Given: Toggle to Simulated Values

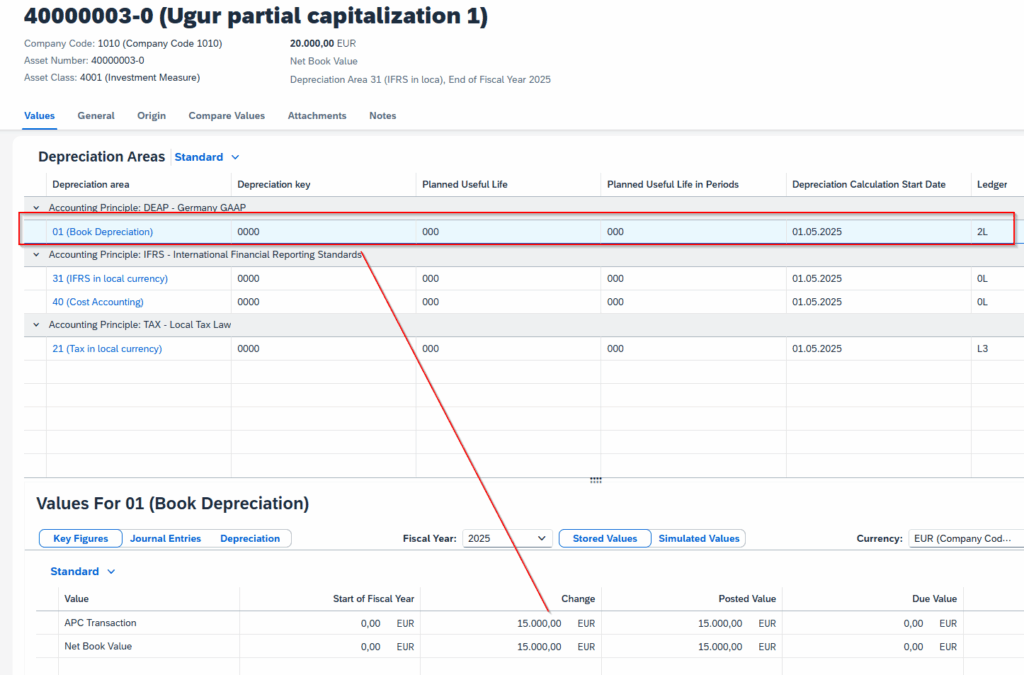Looking at the screenshot, I should [x=698, y=539].
